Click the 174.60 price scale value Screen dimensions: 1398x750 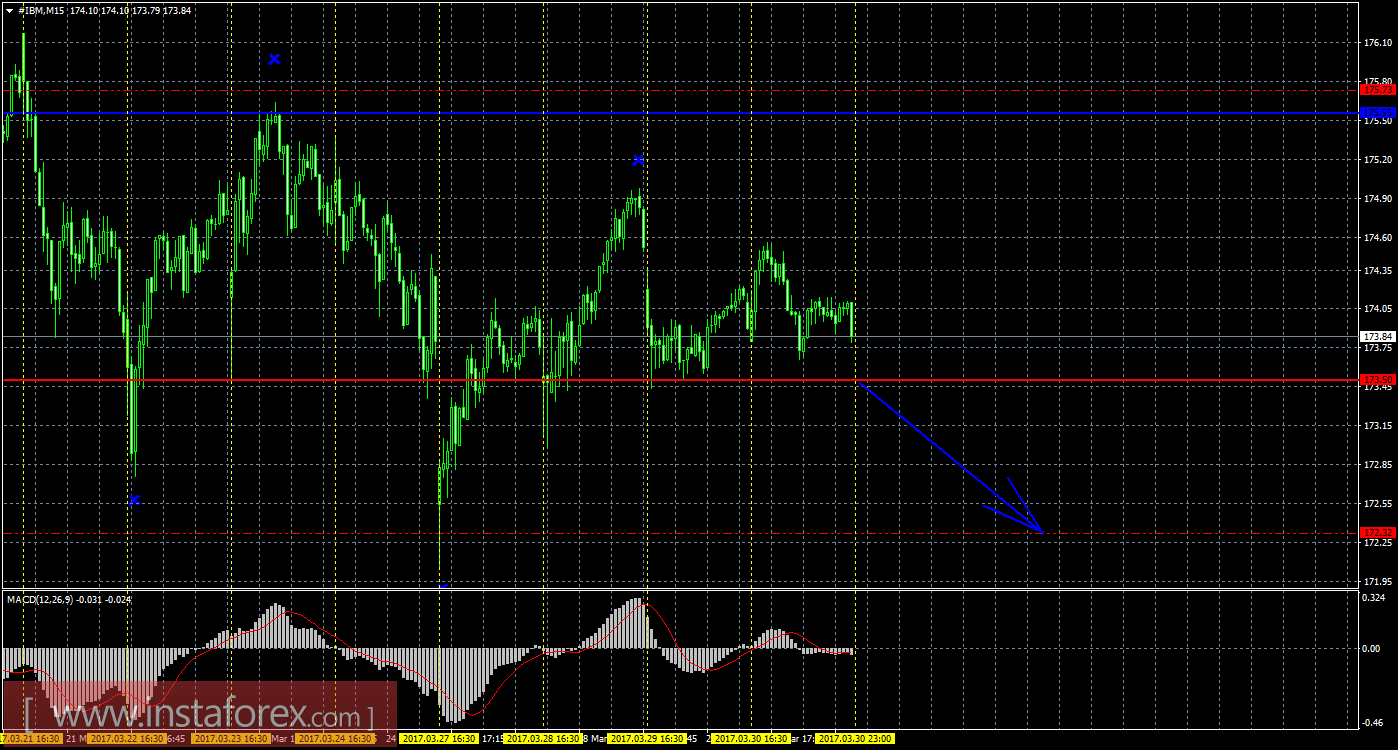1378,237
